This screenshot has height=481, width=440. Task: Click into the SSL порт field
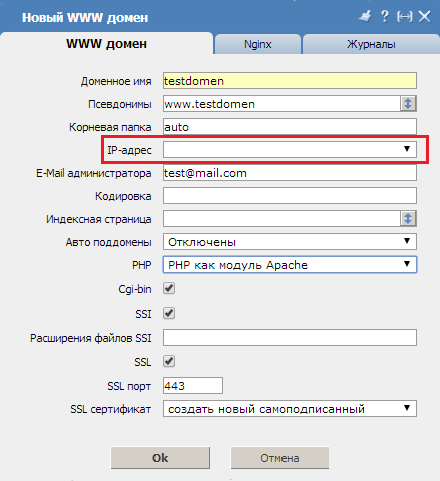193,386
